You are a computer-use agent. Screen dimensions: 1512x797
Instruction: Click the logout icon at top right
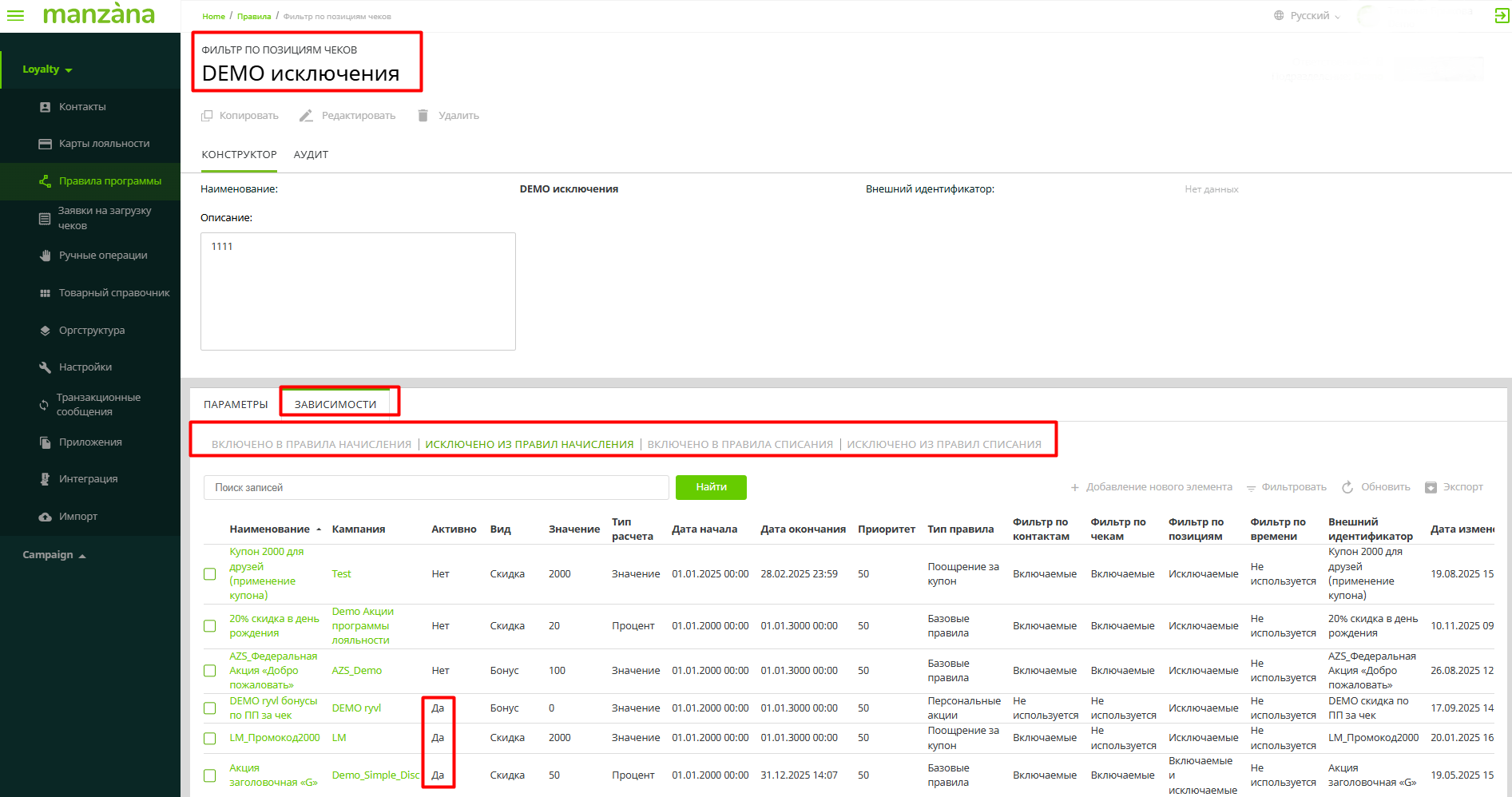pyautogui.click(x=1501, y=16)
